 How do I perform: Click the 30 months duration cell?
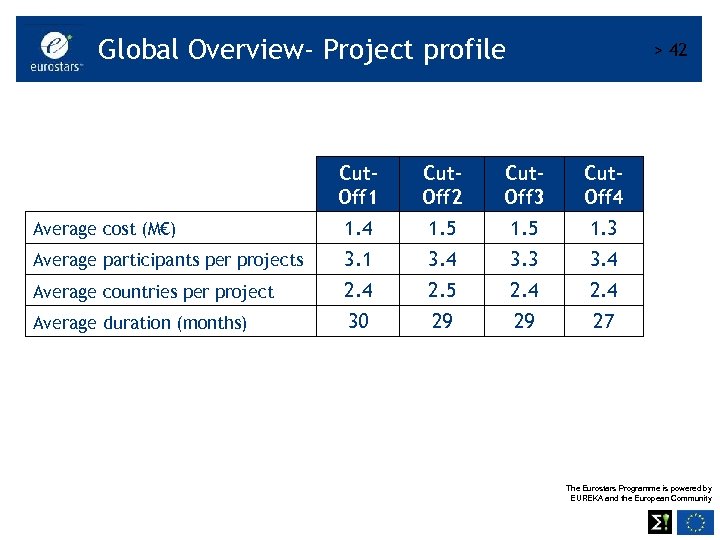point(358,321)
